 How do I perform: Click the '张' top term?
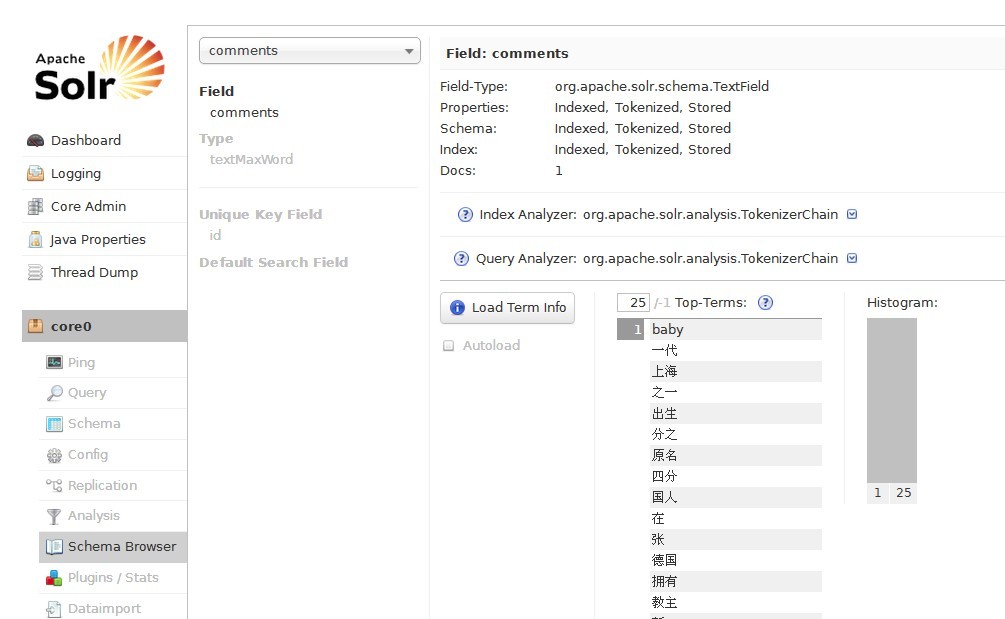658,540
